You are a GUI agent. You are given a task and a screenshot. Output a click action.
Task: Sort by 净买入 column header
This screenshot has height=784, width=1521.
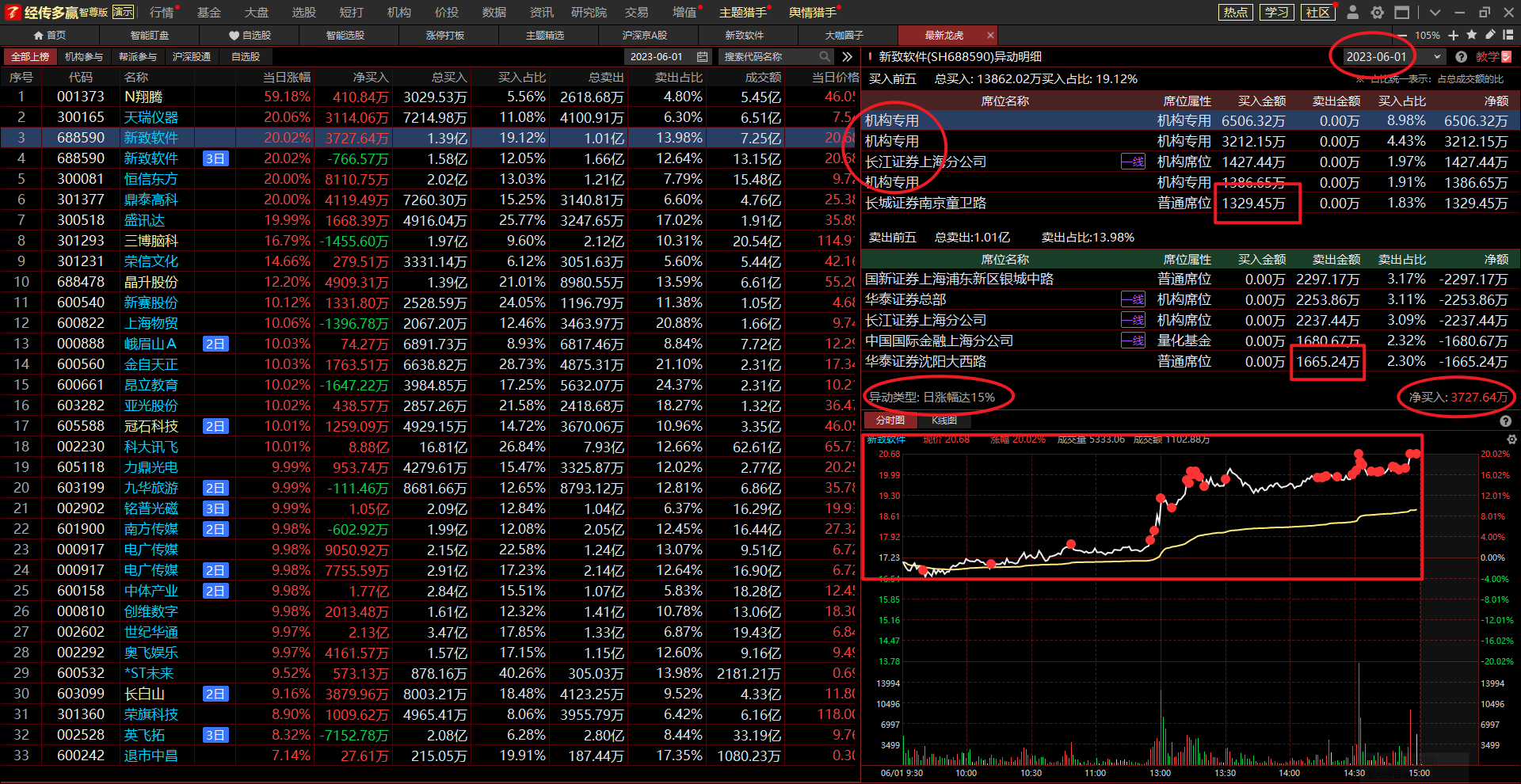pyautogui.click(x=371, y=78)
